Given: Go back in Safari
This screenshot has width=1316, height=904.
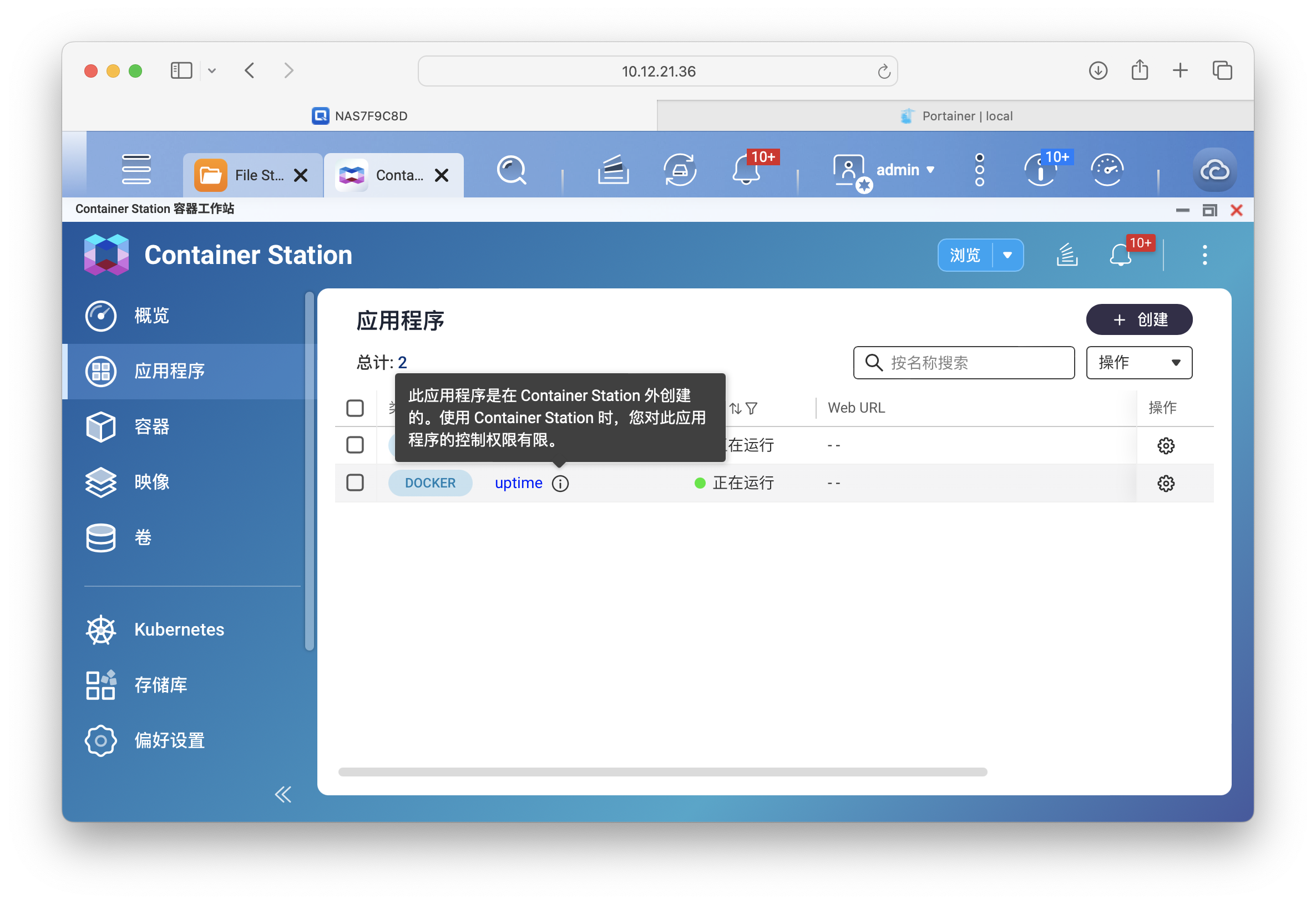Looking at the screenshot, I should click(x=249, y=71).
